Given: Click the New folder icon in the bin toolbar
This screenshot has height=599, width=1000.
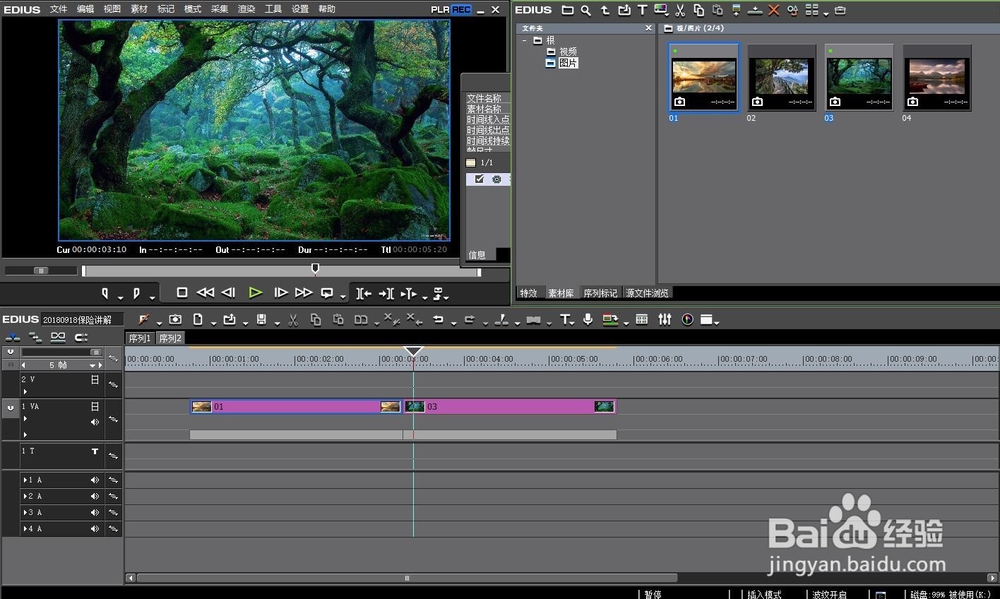Looking at the screenshot, I should 567,10.
